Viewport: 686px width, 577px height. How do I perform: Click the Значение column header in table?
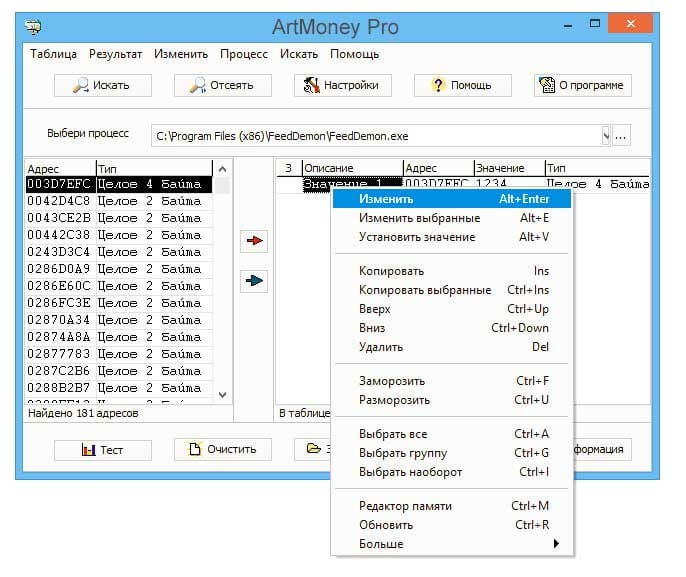pos(509,168)
